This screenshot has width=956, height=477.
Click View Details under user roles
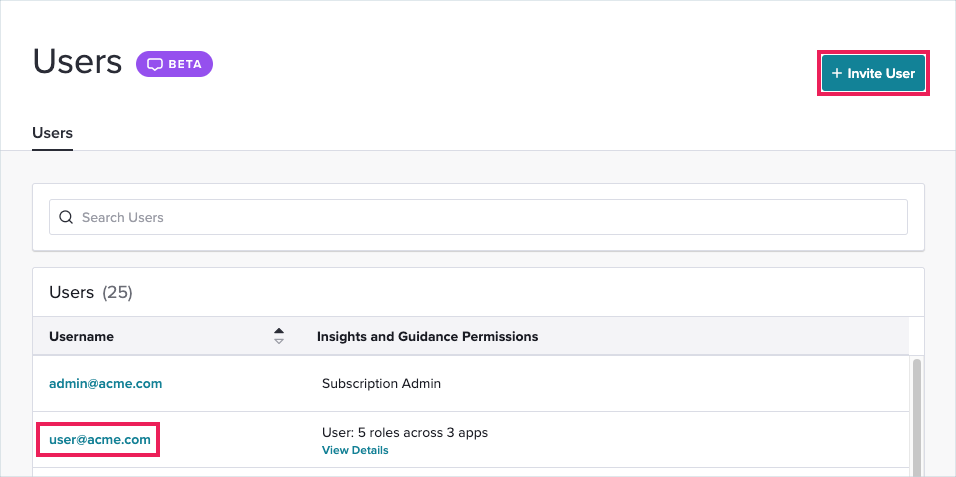click(355, 450)
